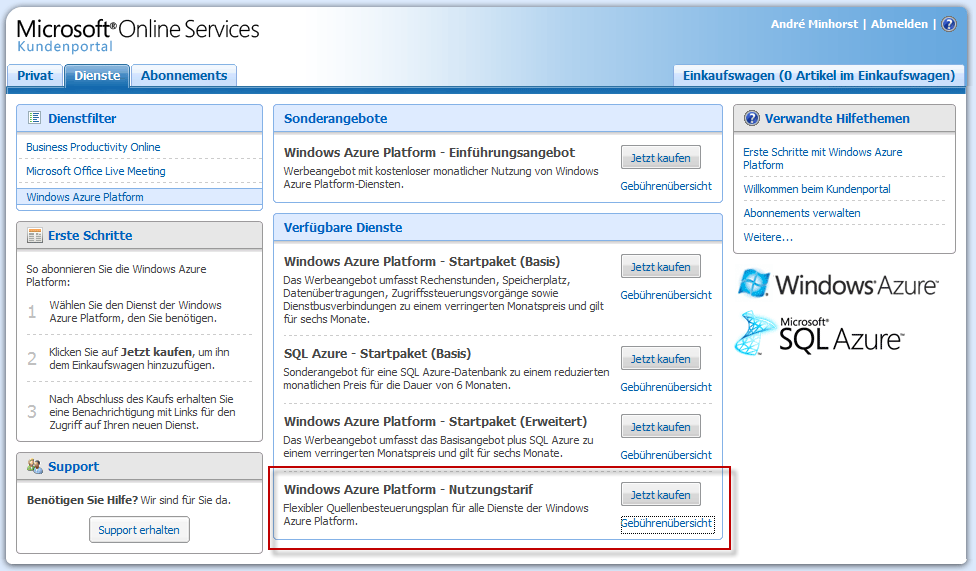Click Jetzt kaufen for SQL Azure Startpaket
The height and width of the screenshot is (571, 976).
tap(660, 359)
